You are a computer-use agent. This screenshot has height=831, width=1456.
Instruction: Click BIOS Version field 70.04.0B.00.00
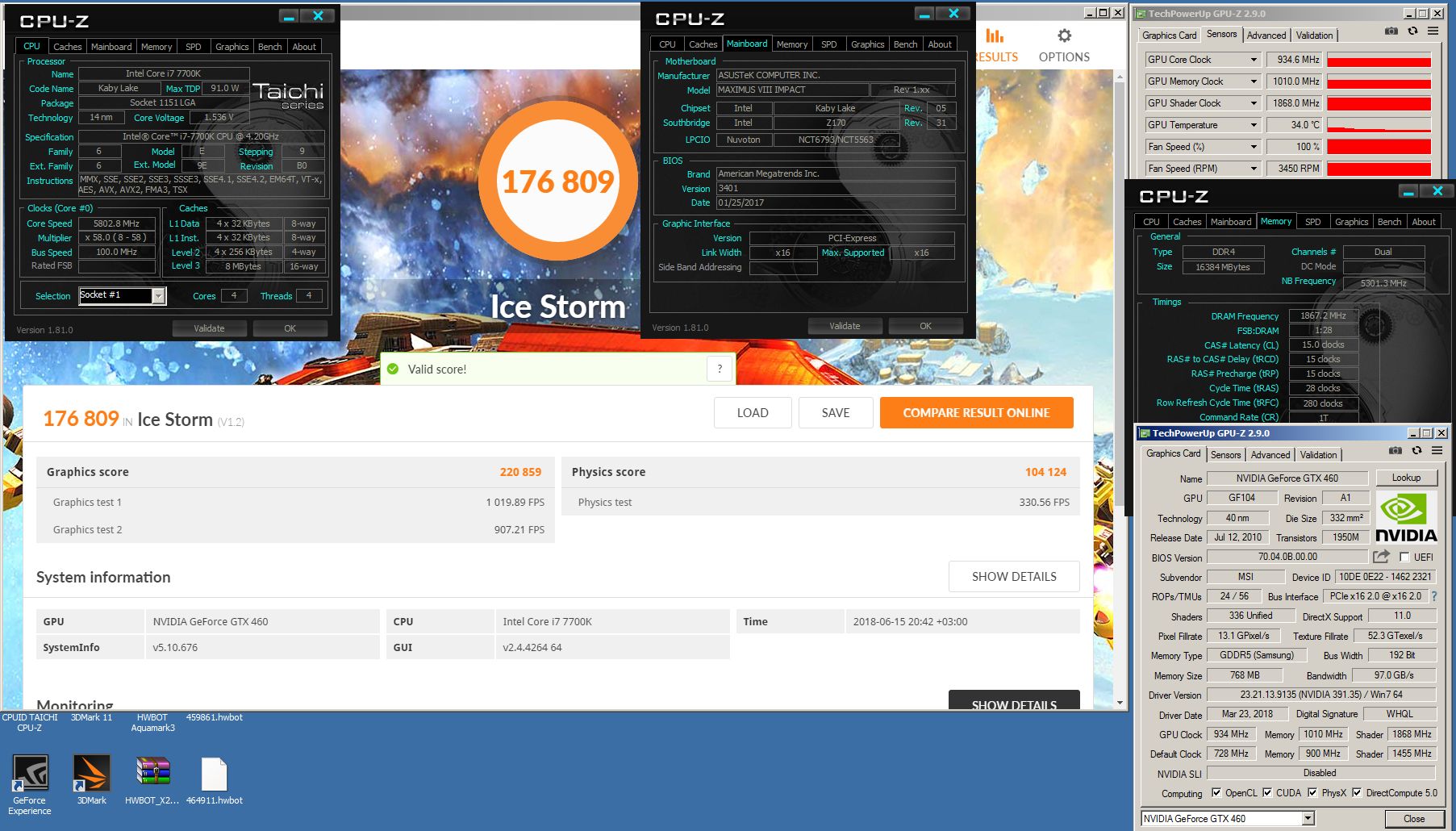coord(1287,557)
